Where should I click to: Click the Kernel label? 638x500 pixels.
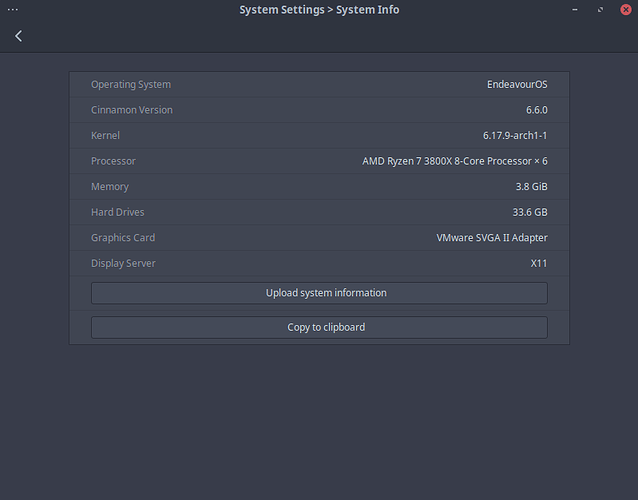(105, 135)
